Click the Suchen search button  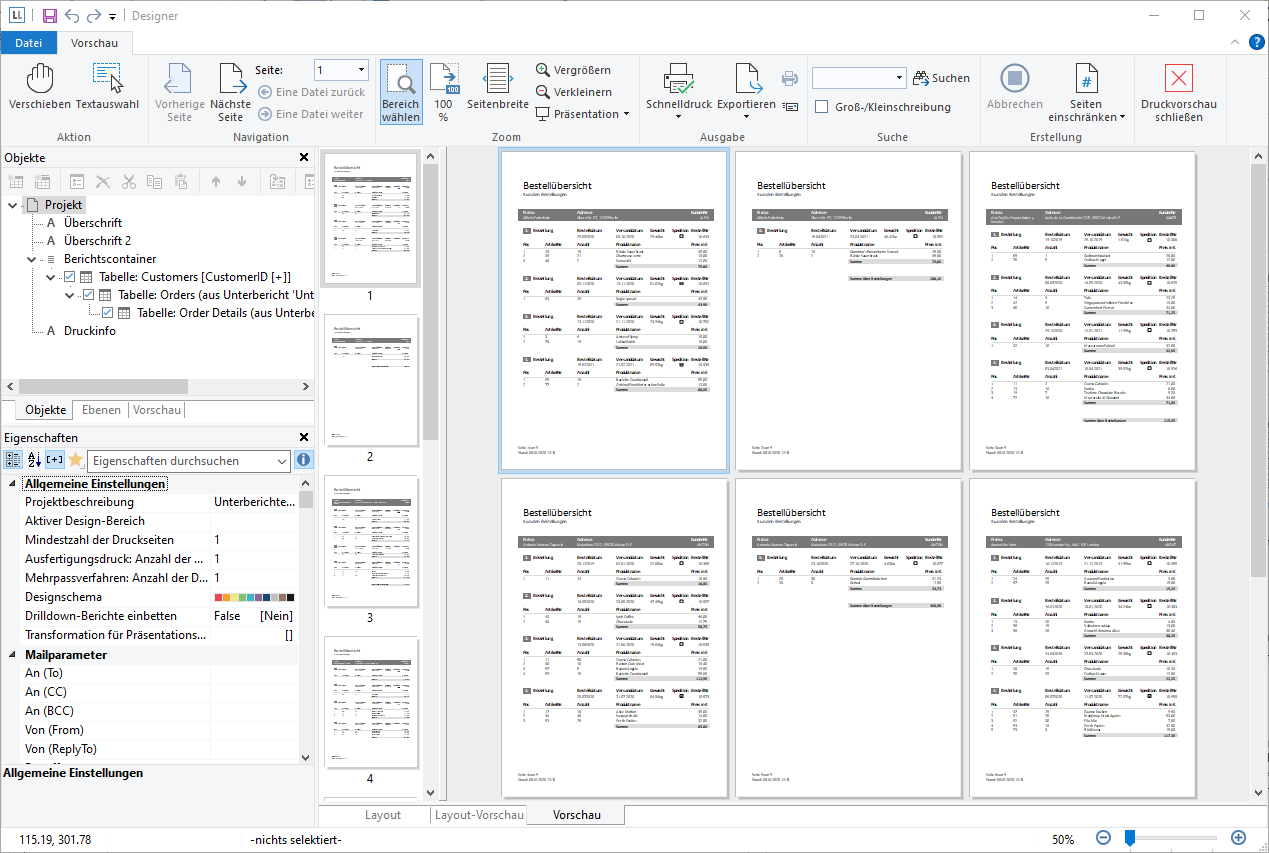pyautogui.click(x=940, y=78)
